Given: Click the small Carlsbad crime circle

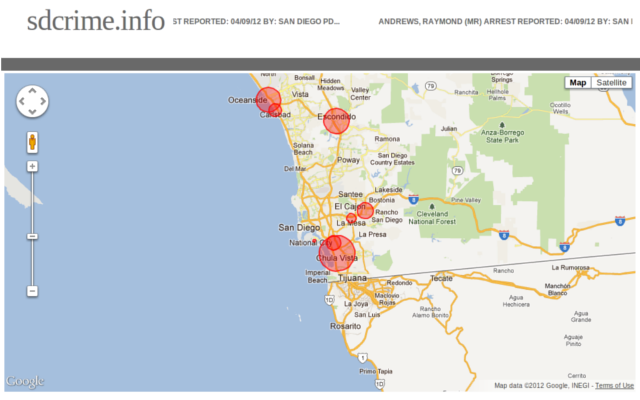Looking at the screenshot, I should [275, 110].
